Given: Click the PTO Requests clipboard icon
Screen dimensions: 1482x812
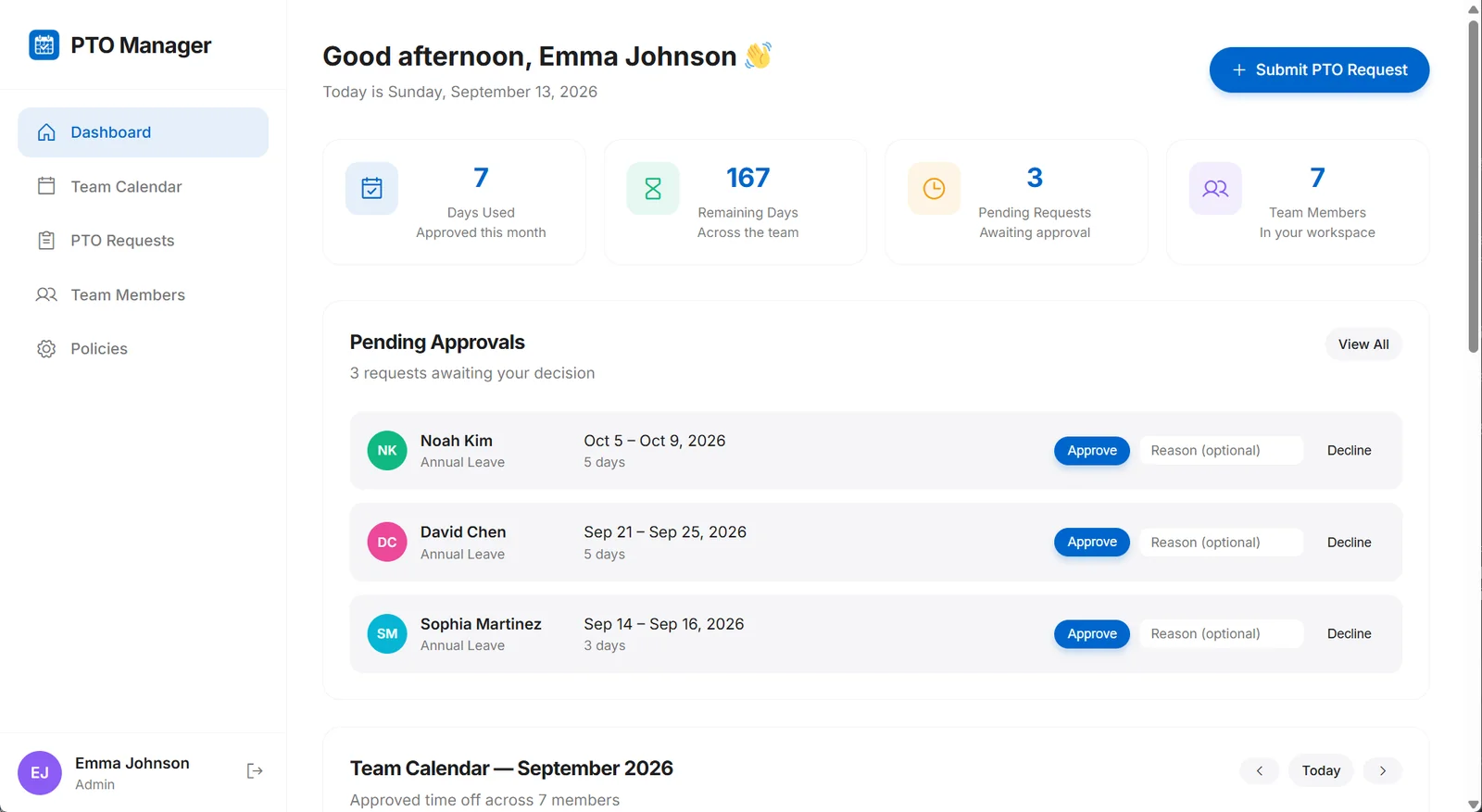Looking at the screenshot, I should 46,241.
